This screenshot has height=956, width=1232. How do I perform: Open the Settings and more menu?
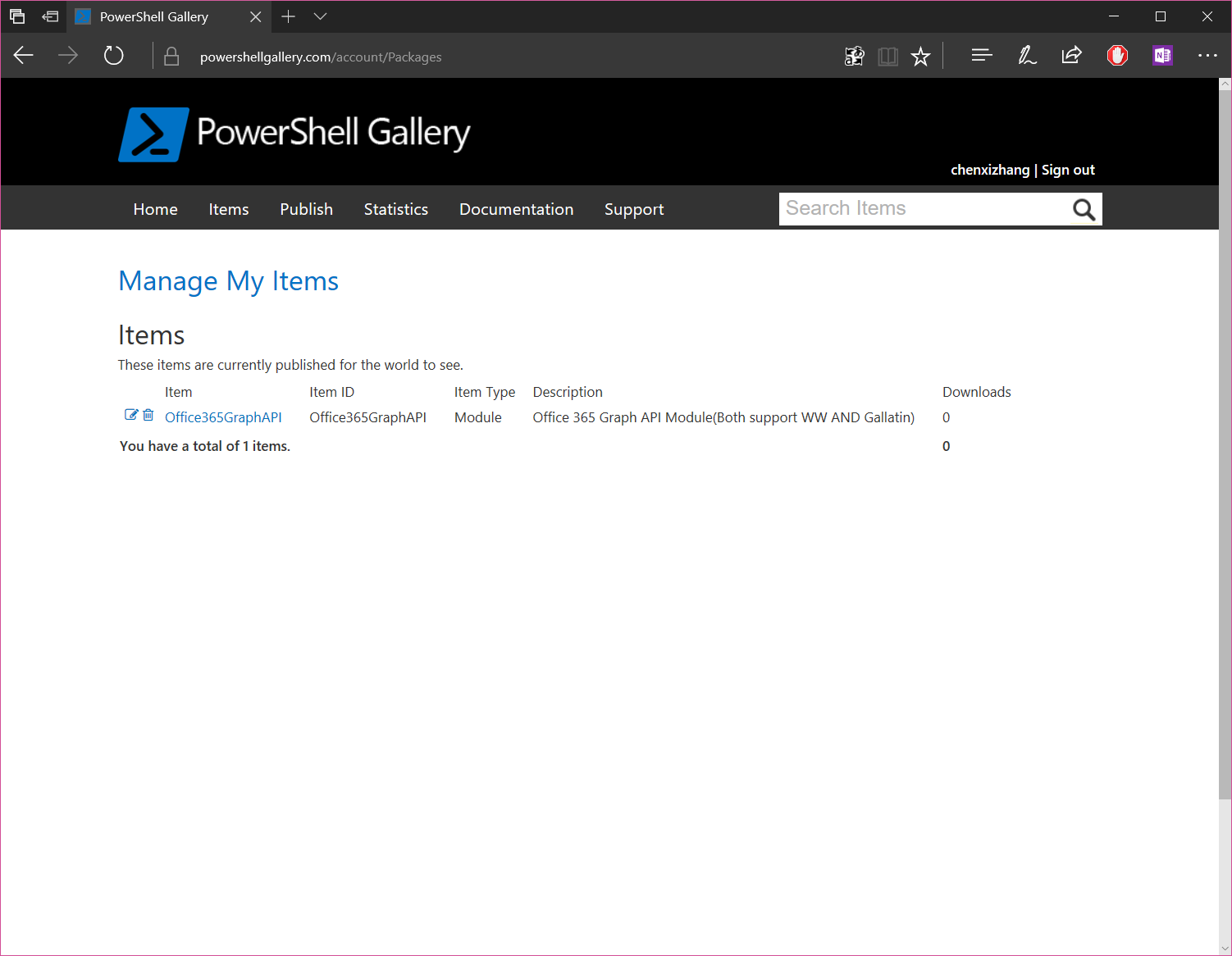coord(1207,55)
